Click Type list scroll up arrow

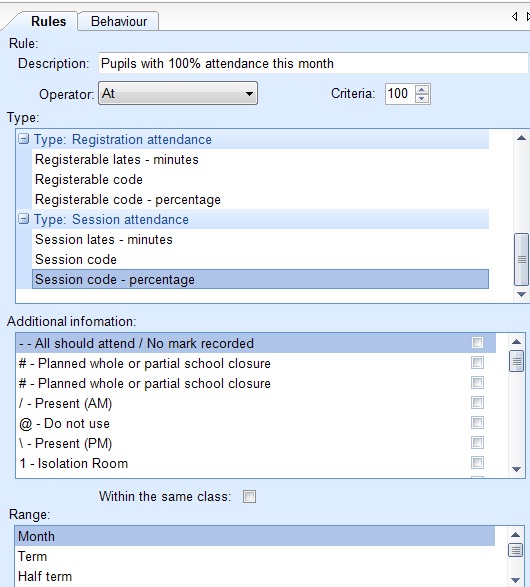pyautogui.click(x=521, y=138)
